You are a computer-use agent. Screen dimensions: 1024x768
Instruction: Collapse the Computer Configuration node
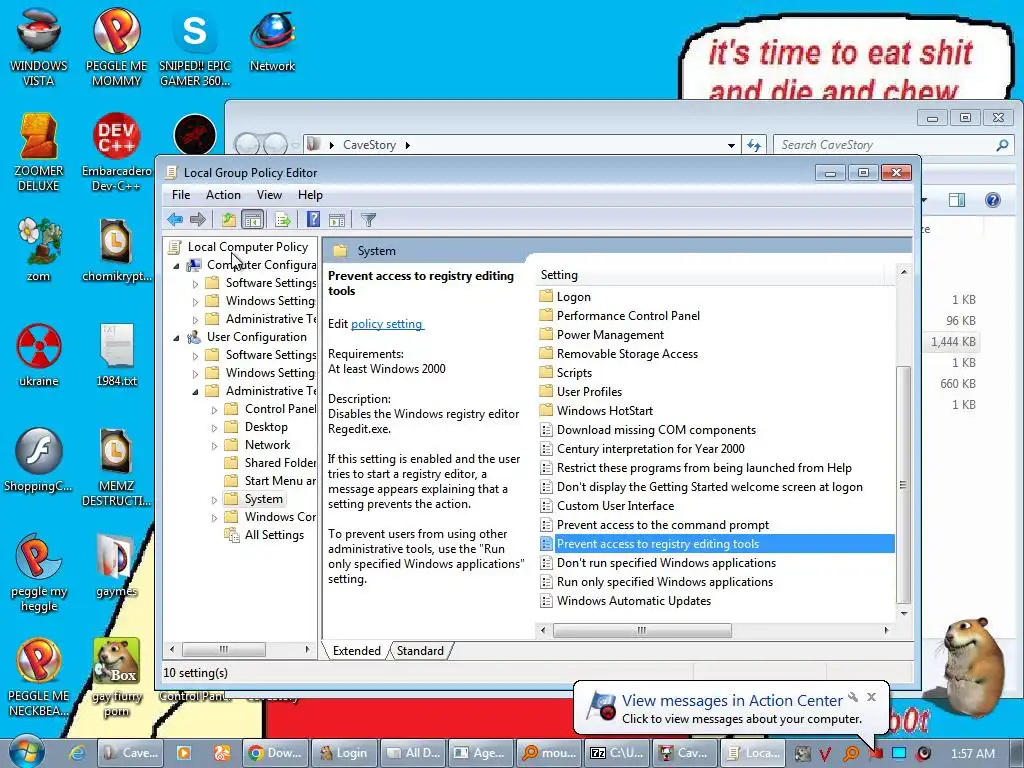(176, 266)
